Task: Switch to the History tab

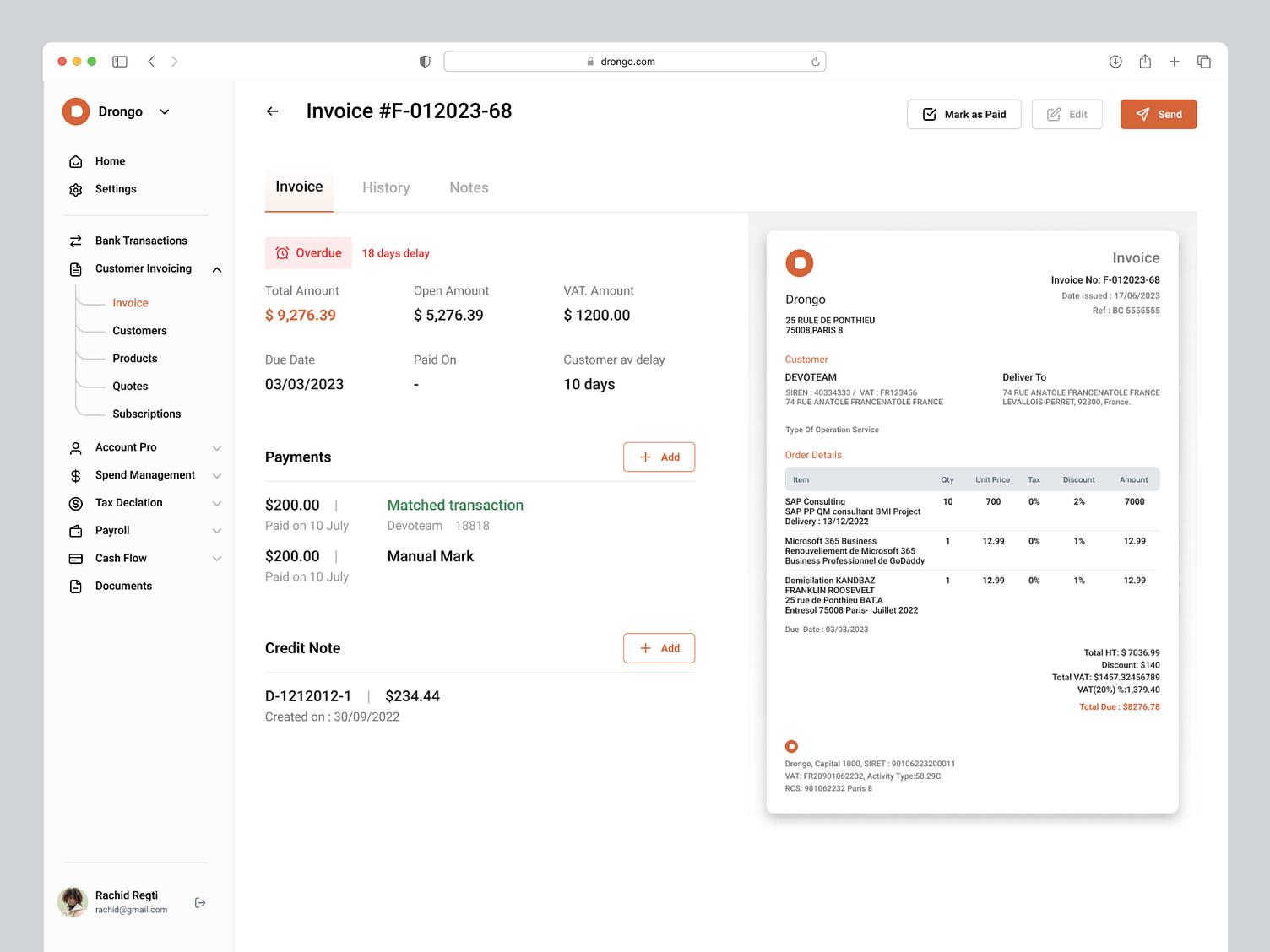Action: pos(386,187)
